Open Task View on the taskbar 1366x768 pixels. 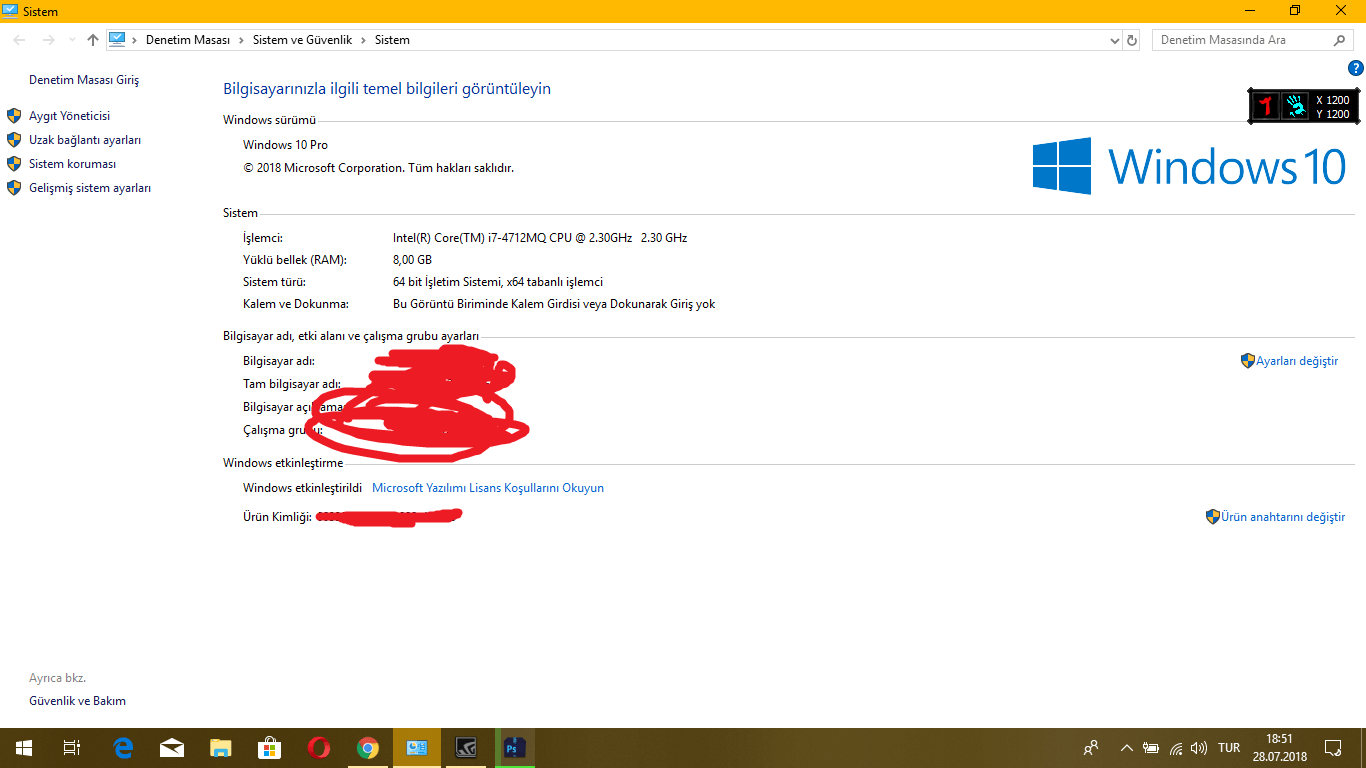pos(71,748)
